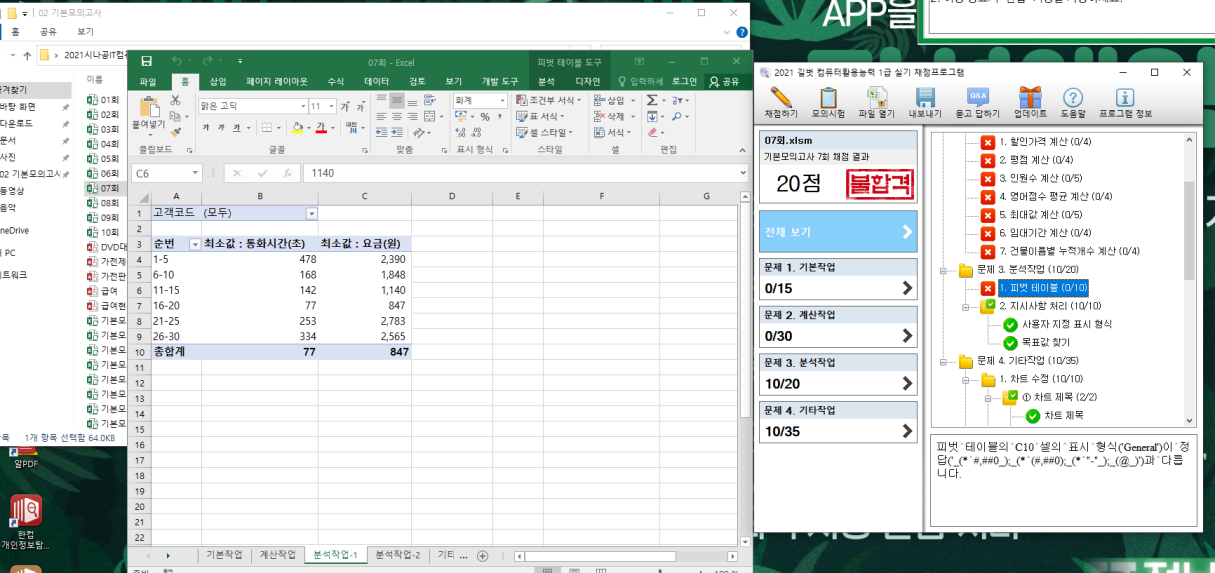Screen dimensions: 1215x573
Task: Click the 전체 보기 button
Action: pos(837,231)
